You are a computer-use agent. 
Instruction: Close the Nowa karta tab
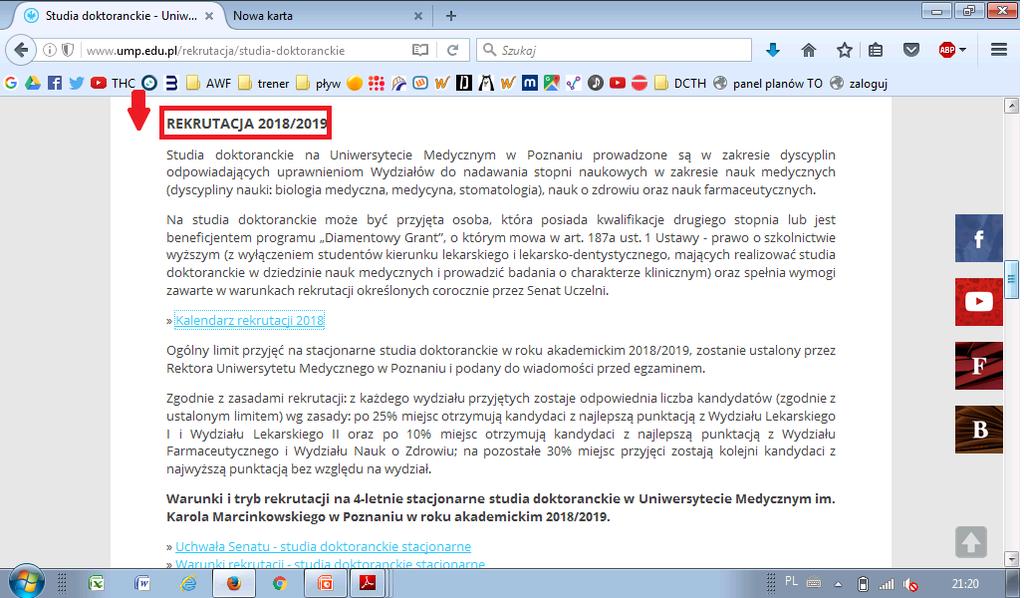point(418,16)
